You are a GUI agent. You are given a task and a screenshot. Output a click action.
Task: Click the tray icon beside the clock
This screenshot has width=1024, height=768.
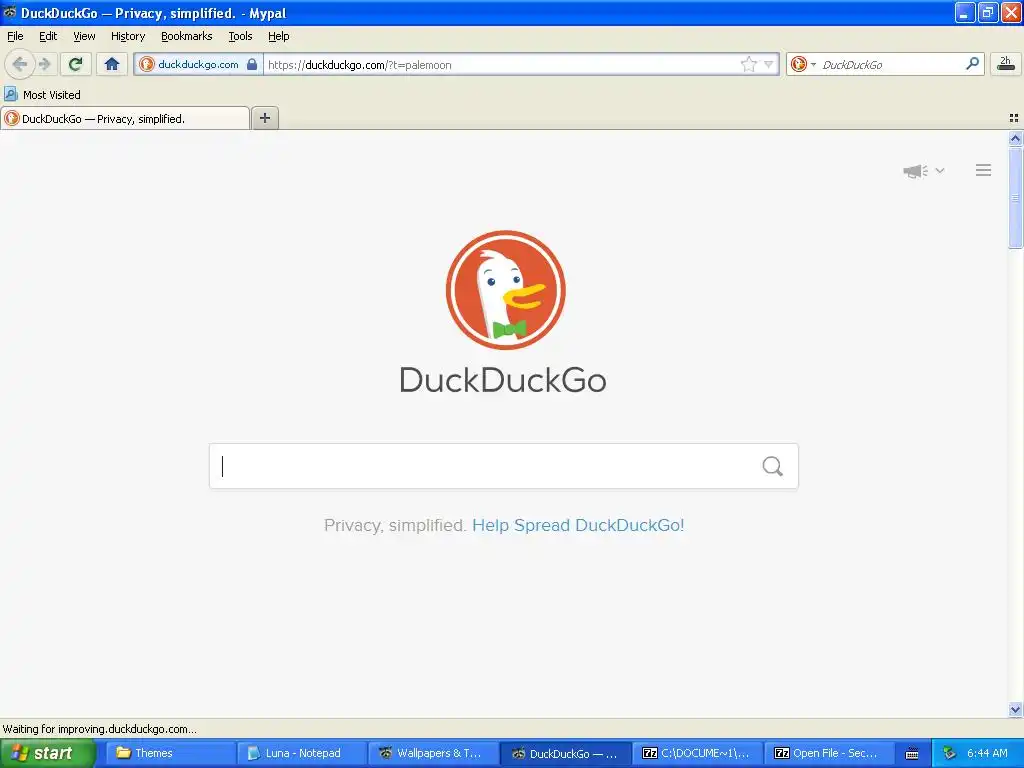(x=949, y=754)
